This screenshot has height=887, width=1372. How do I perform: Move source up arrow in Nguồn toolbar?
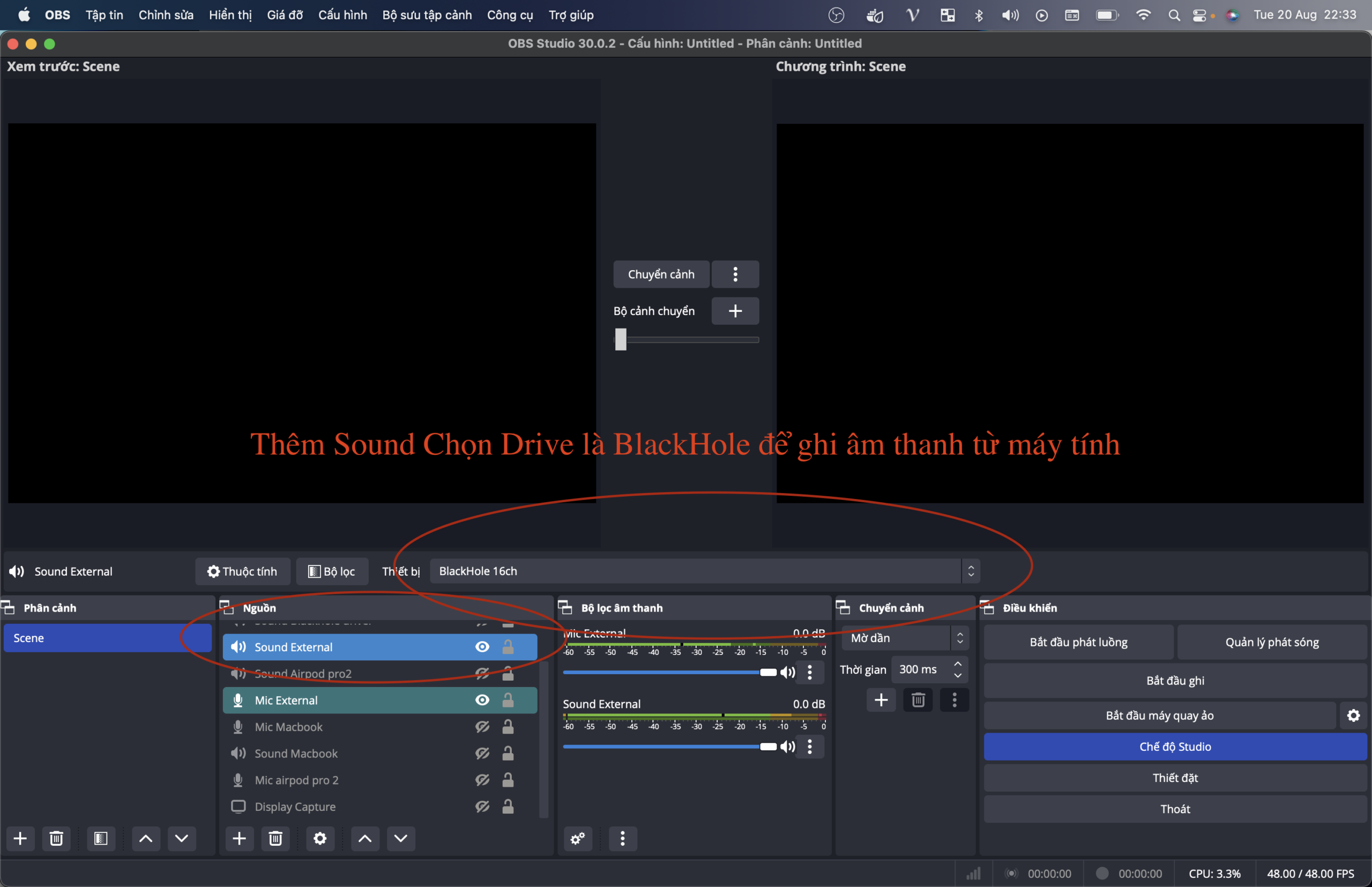click(365, 839)
